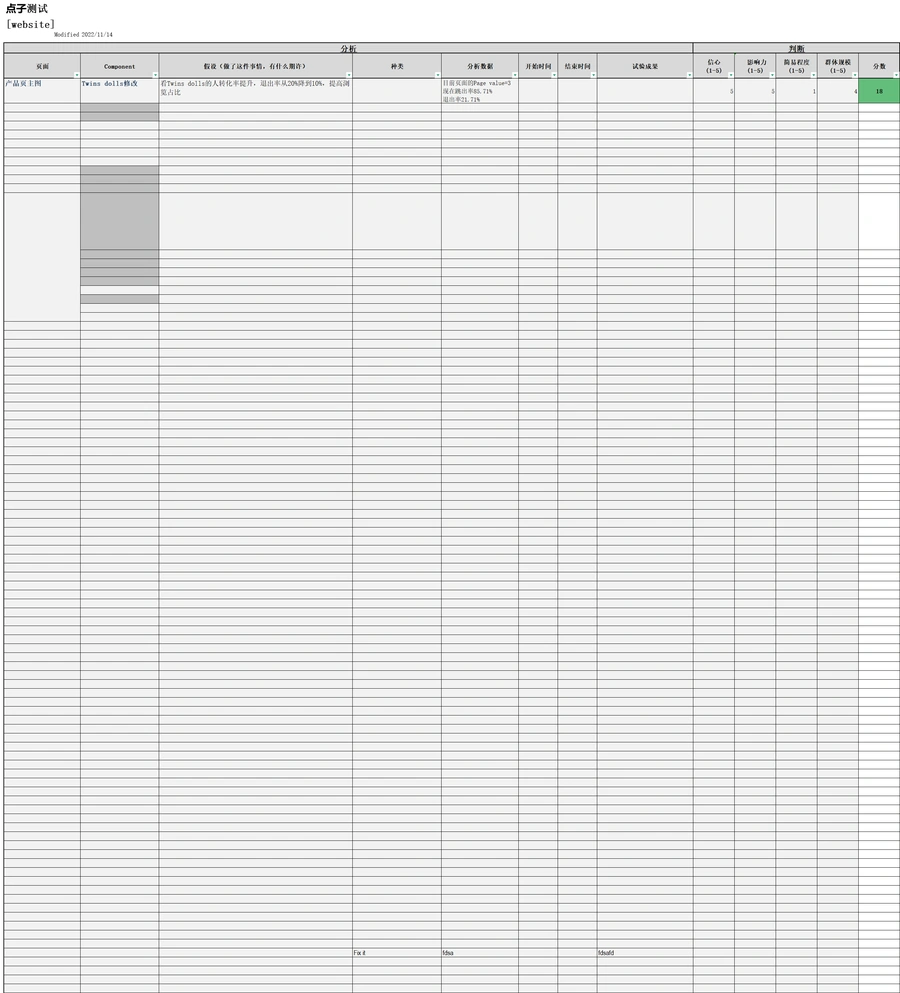The image size is (900, 993).
Task: Select the 群体规模 value cell showing 4
Action: tap(838, 91)
